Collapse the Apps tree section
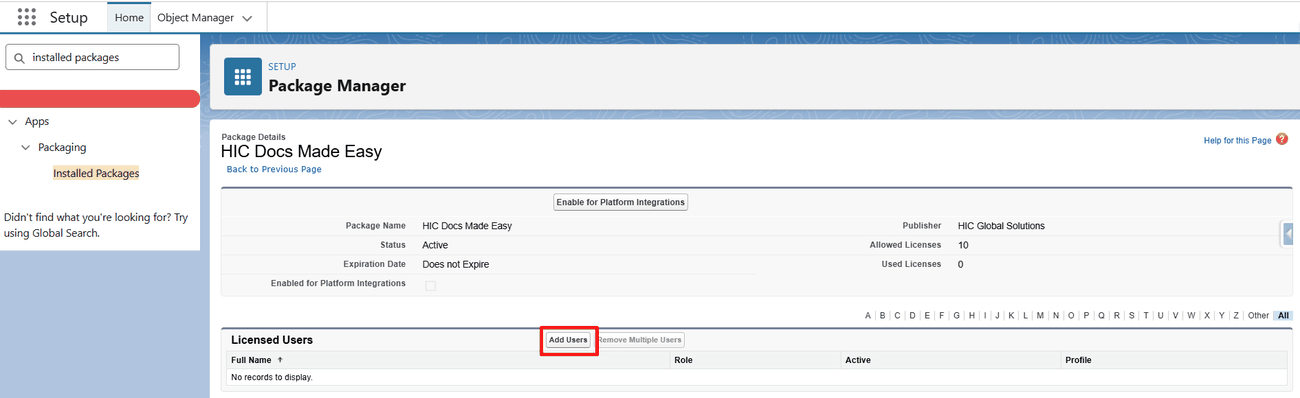The width and height of the screenshot is (1300, 398). [12, 121]
